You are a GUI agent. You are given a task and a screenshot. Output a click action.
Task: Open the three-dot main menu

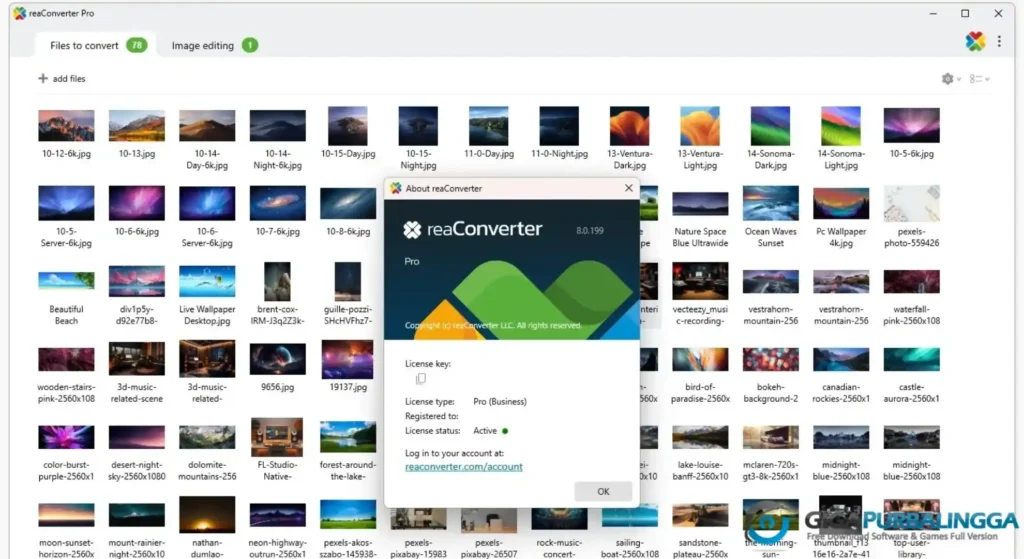pyautogui.click(x=999, y=41)
